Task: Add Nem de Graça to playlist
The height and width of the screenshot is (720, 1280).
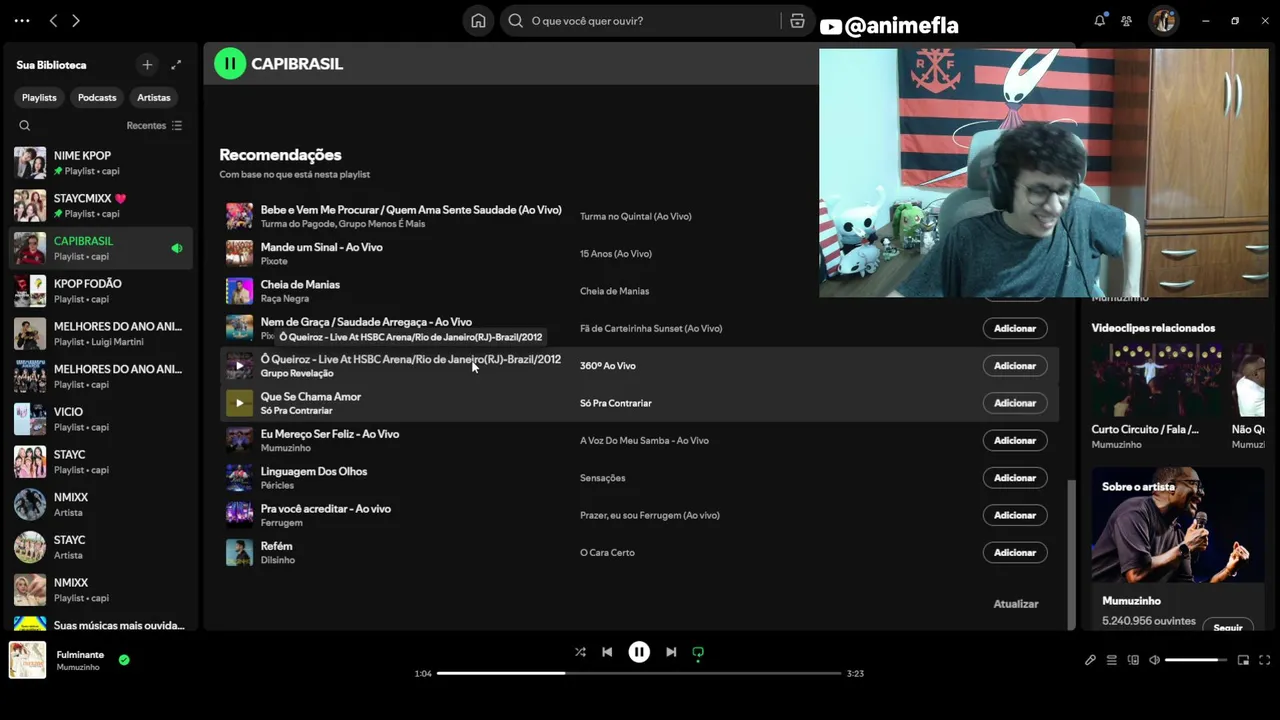Action: (1015, 328)
